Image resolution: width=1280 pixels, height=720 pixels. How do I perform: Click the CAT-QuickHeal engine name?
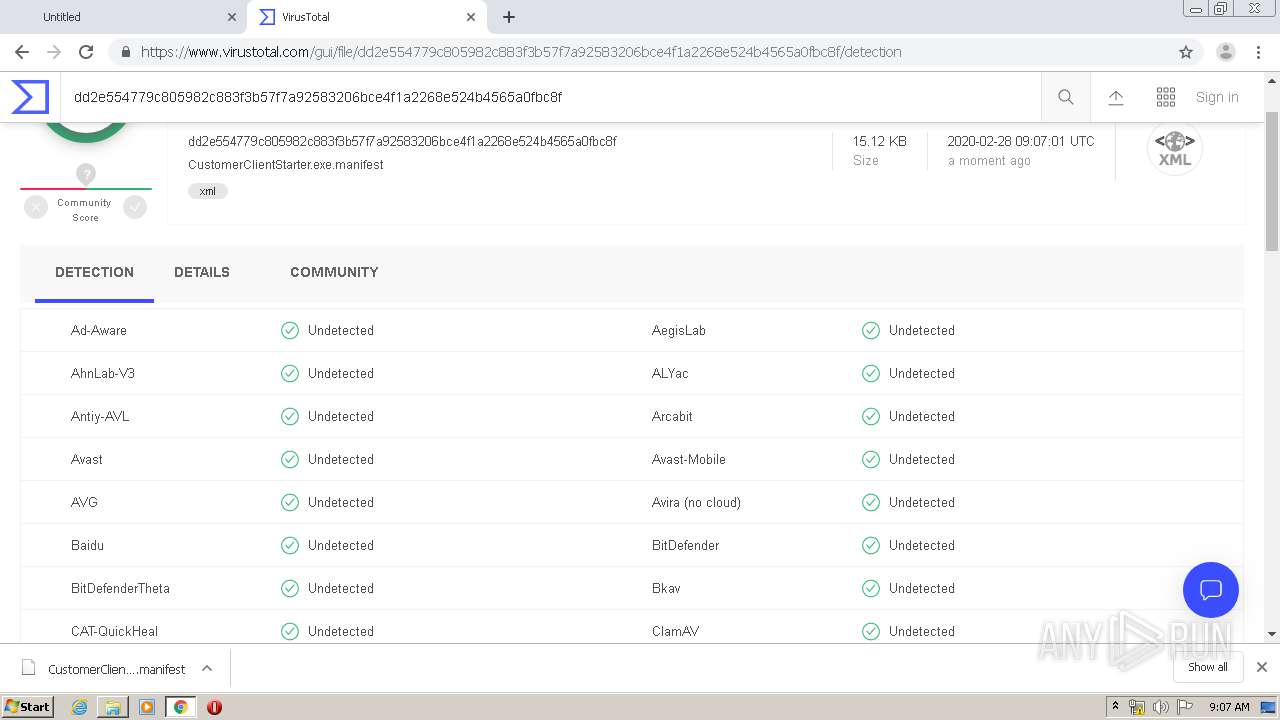114,631
